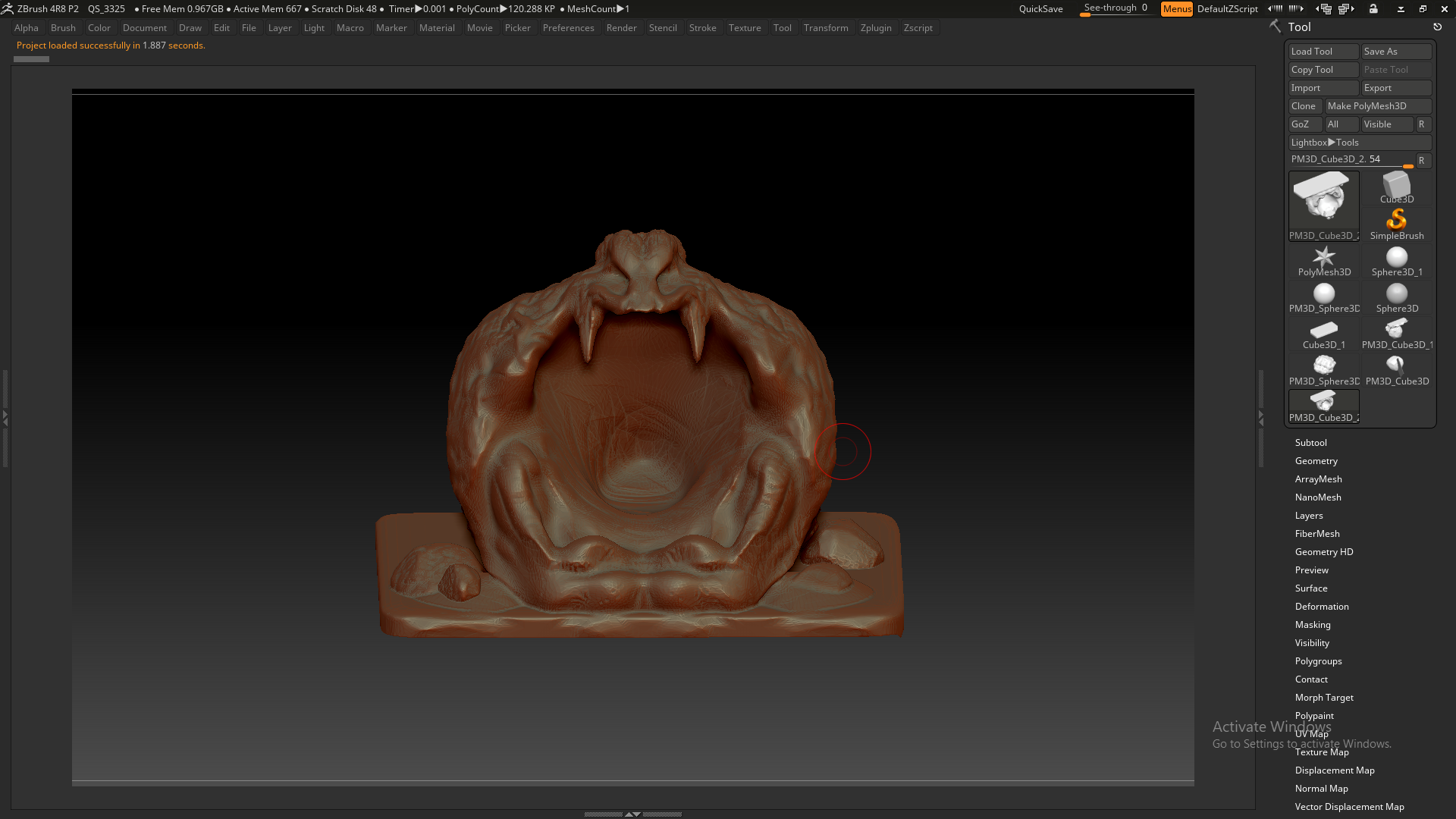Expand the Displacement Map sub-palette
The image size is (1456, 819).
point(1335,770)
